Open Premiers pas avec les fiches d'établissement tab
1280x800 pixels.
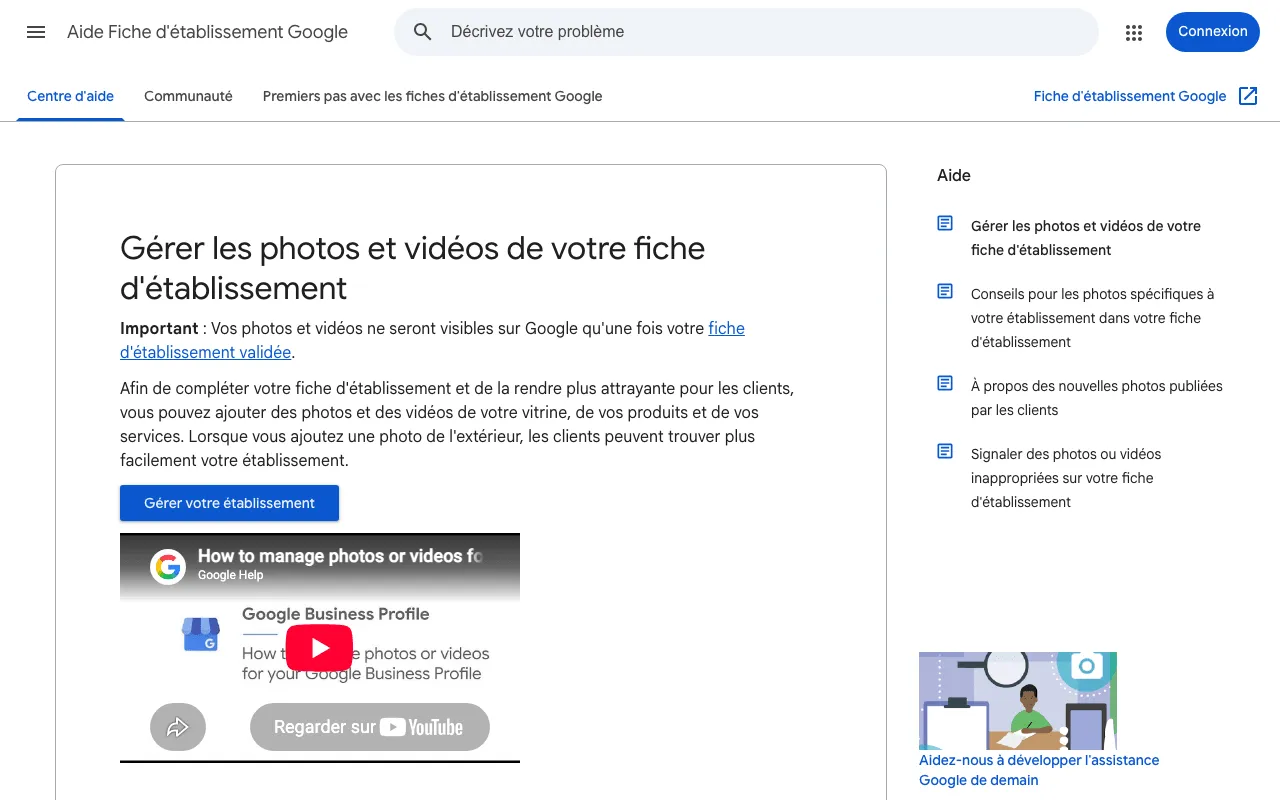coord(432,97)
